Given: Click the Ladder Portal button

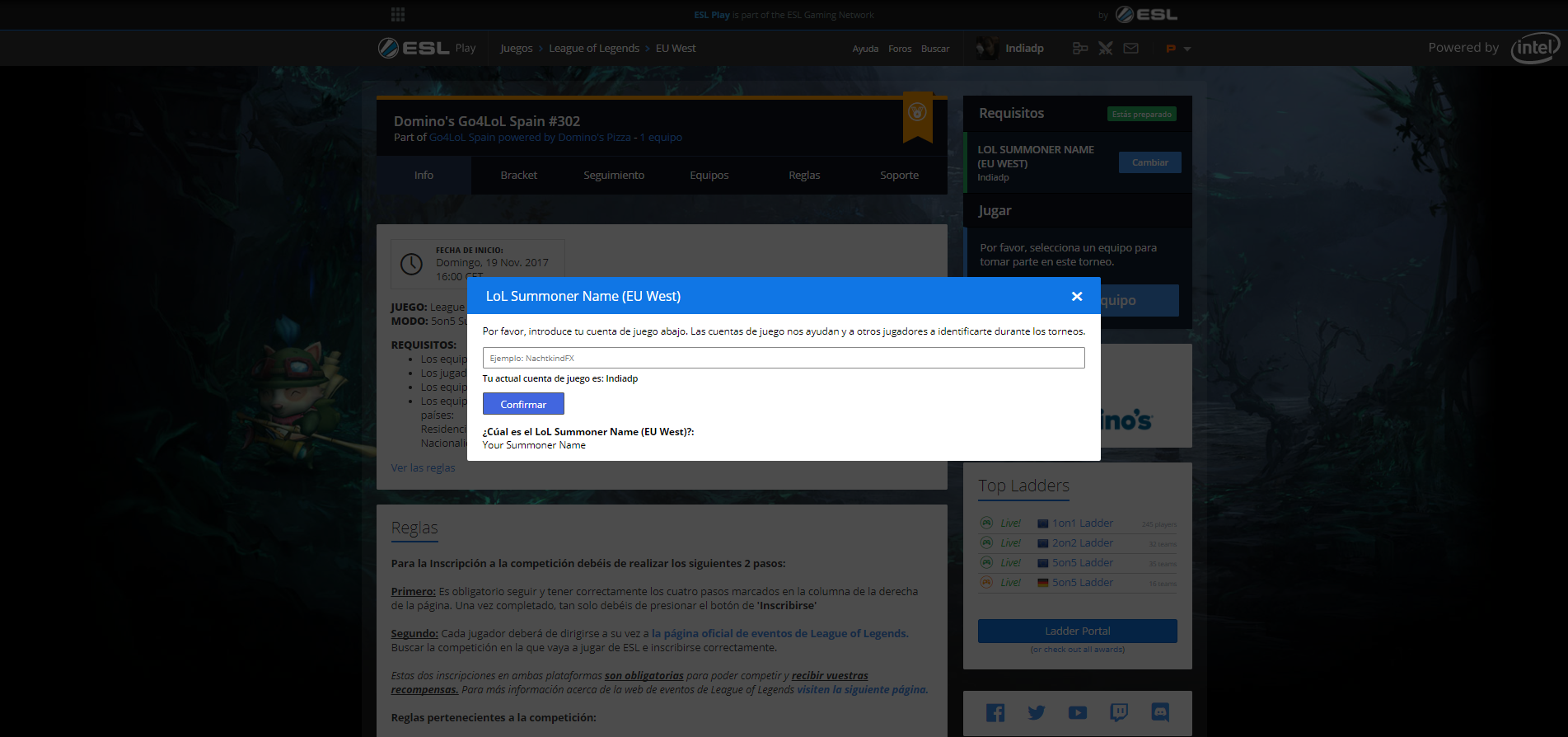Looking at the screenshot, I should pos(1077,631).
